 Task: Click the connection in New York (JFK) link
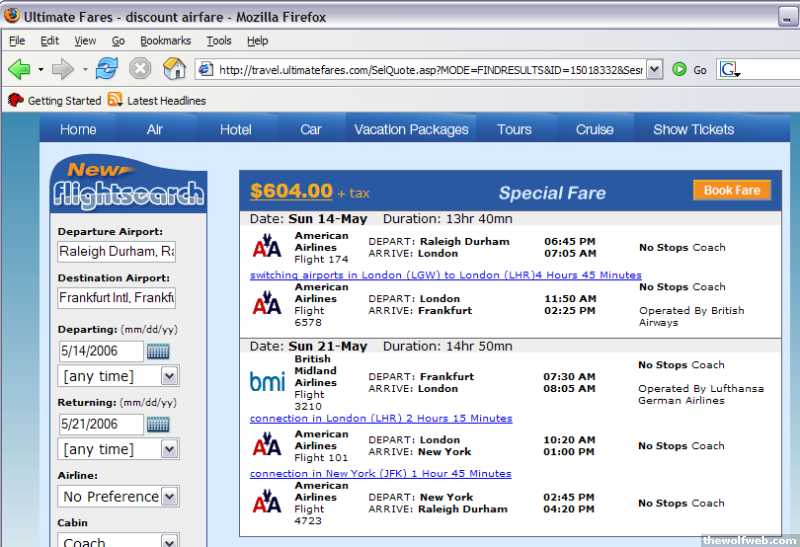coord(380,473)
